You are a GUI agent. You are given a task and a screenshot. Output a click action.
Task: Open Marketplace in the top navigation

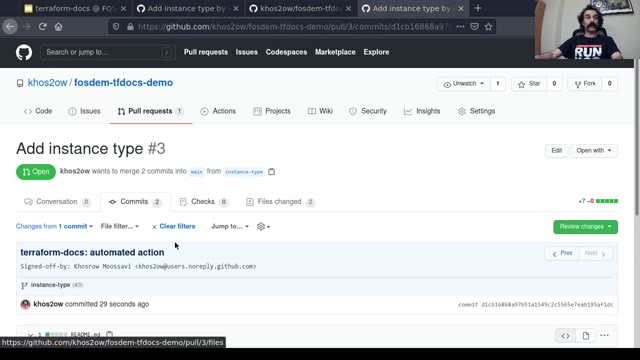pos(335,52)
